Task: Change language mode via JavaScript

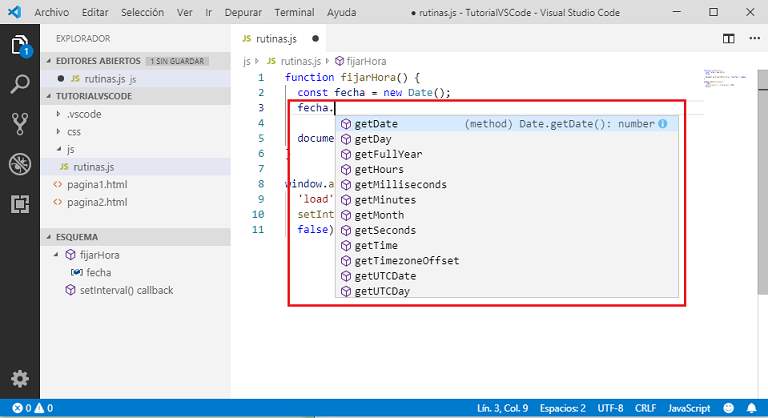Action: [x=689, y=408]
